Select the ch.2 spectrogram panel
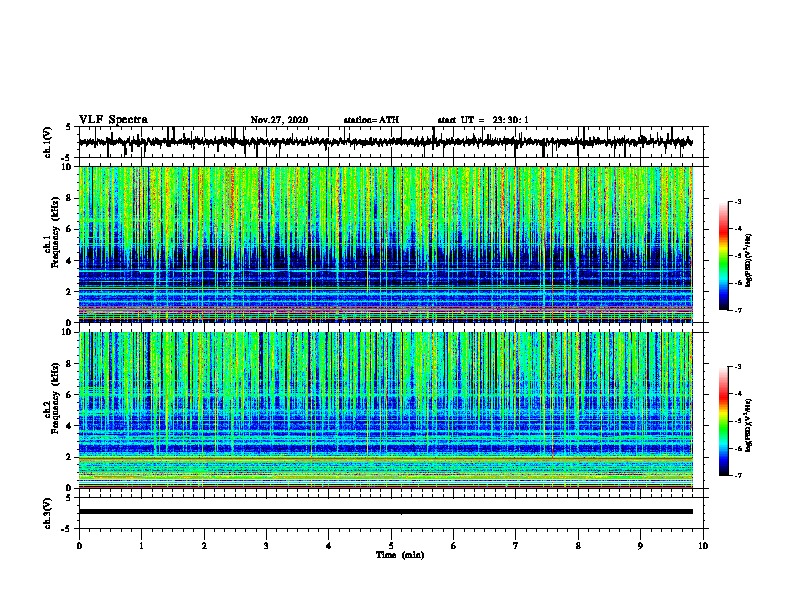The width and height of the screenshot is (792, 612). [386, 410]
